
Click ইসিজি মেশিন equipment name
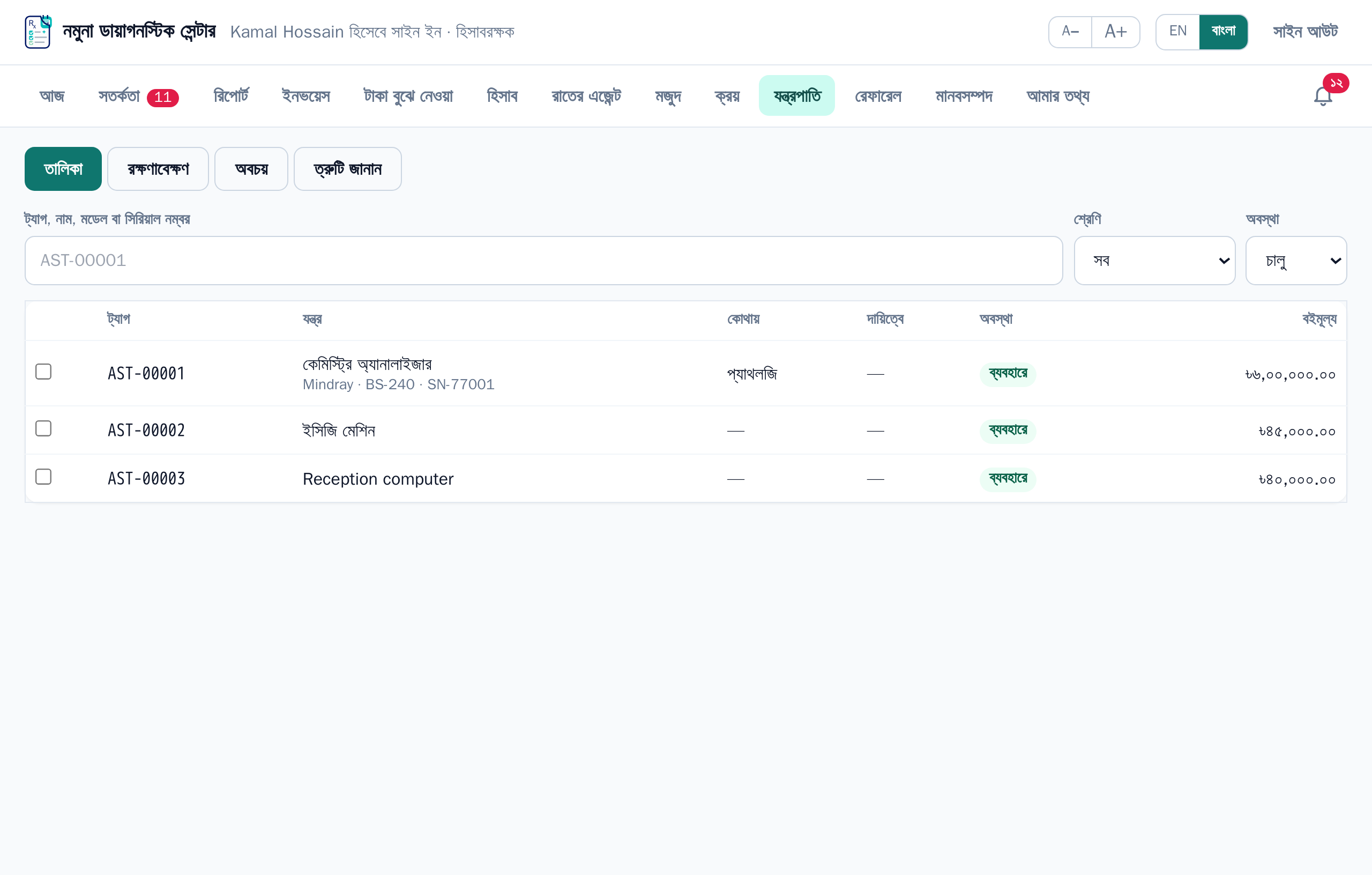[x=338, y=431]
